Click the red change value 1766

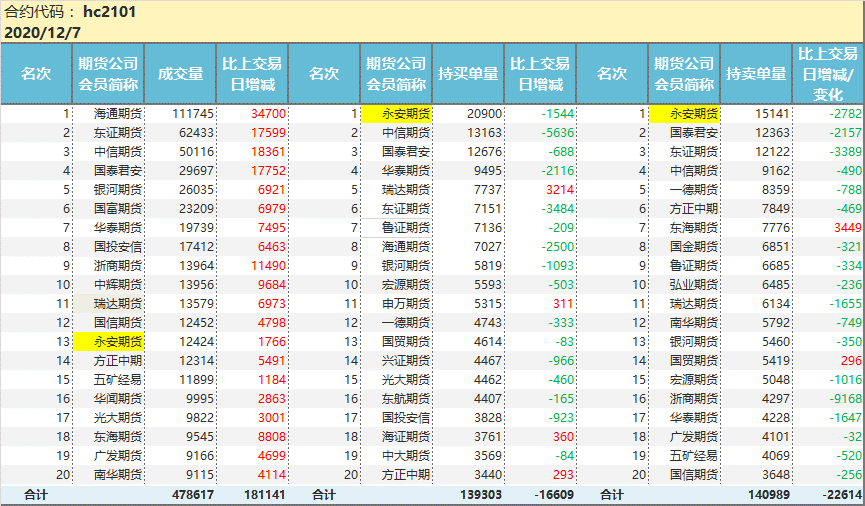(x=272, y=342)
